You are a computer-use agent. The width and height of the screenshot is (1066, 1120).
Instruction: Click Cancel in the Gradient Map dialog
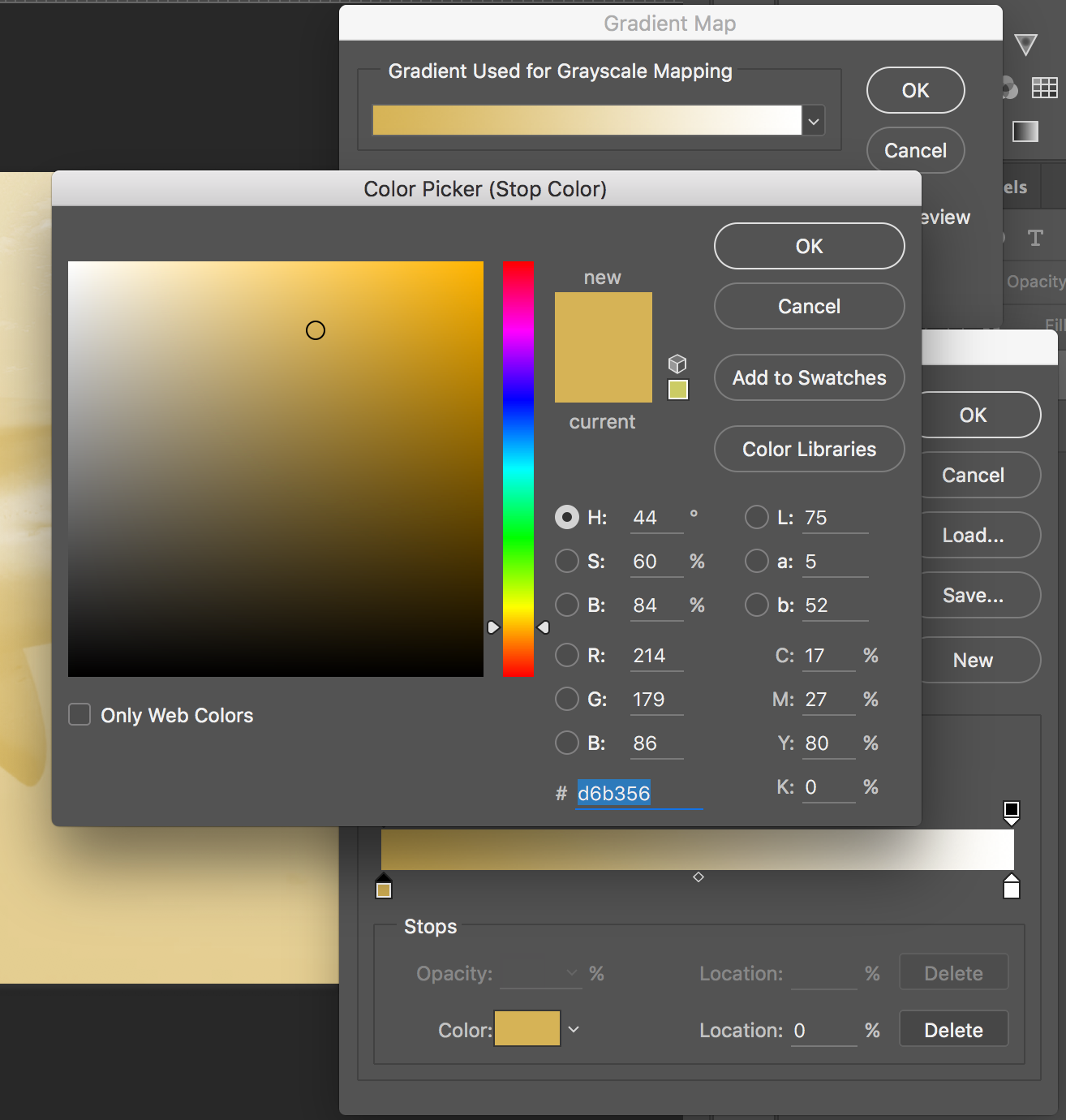[916, 150]
